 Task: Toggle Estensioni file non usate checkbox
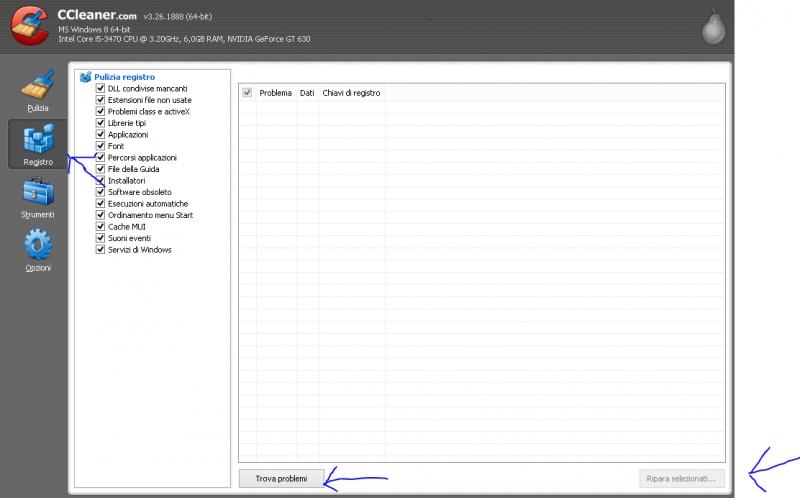pos(100,100)
